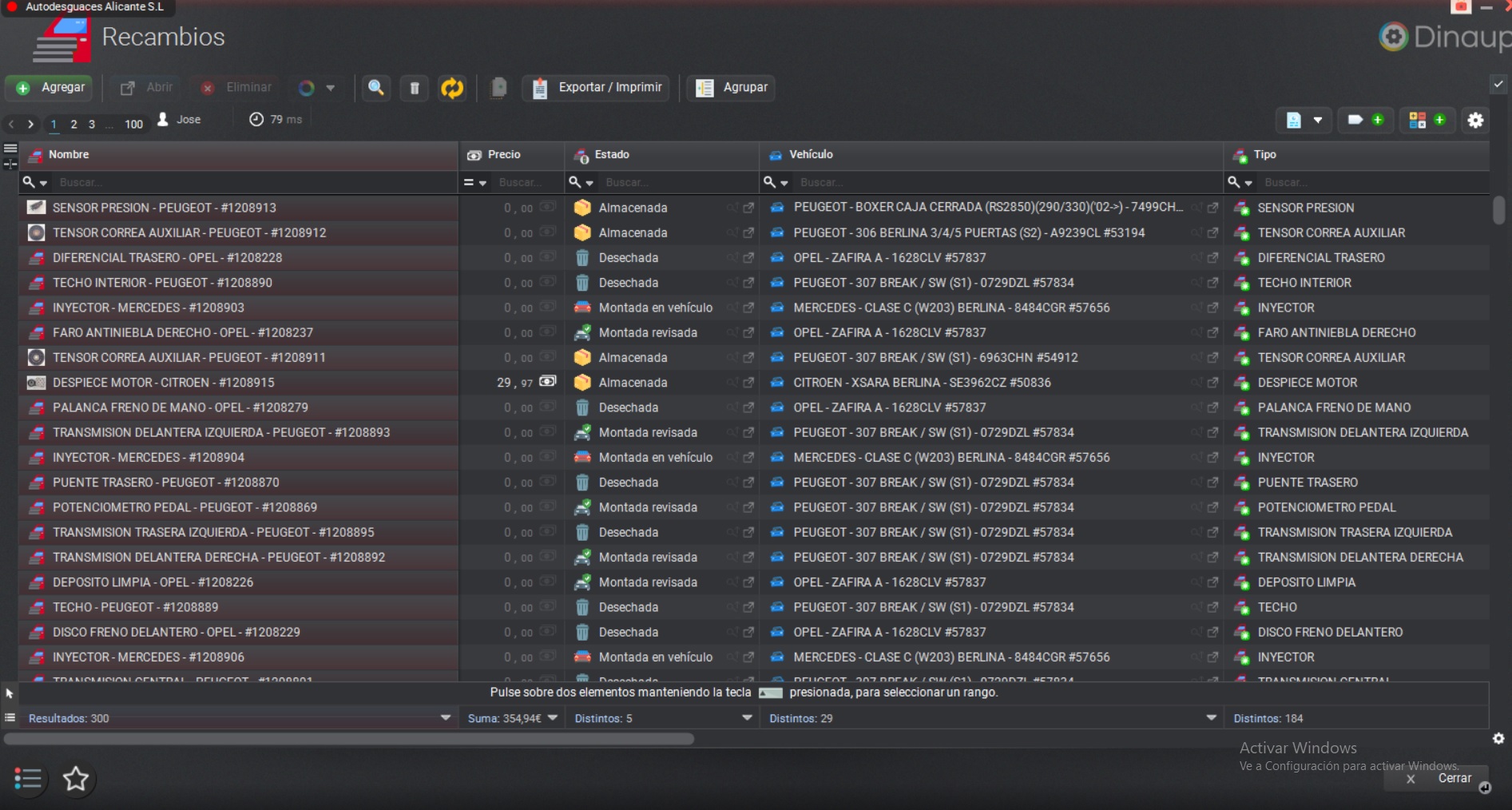Toggle the row menu lines icon beside Nombre
Screen dimensions: 1512x810
tap(10, 149)
